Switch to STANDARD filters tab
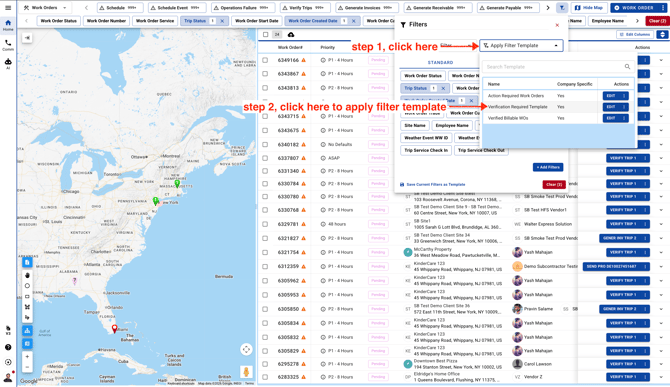The height and width of the screenshot is (387, 670). pos(440,62)
